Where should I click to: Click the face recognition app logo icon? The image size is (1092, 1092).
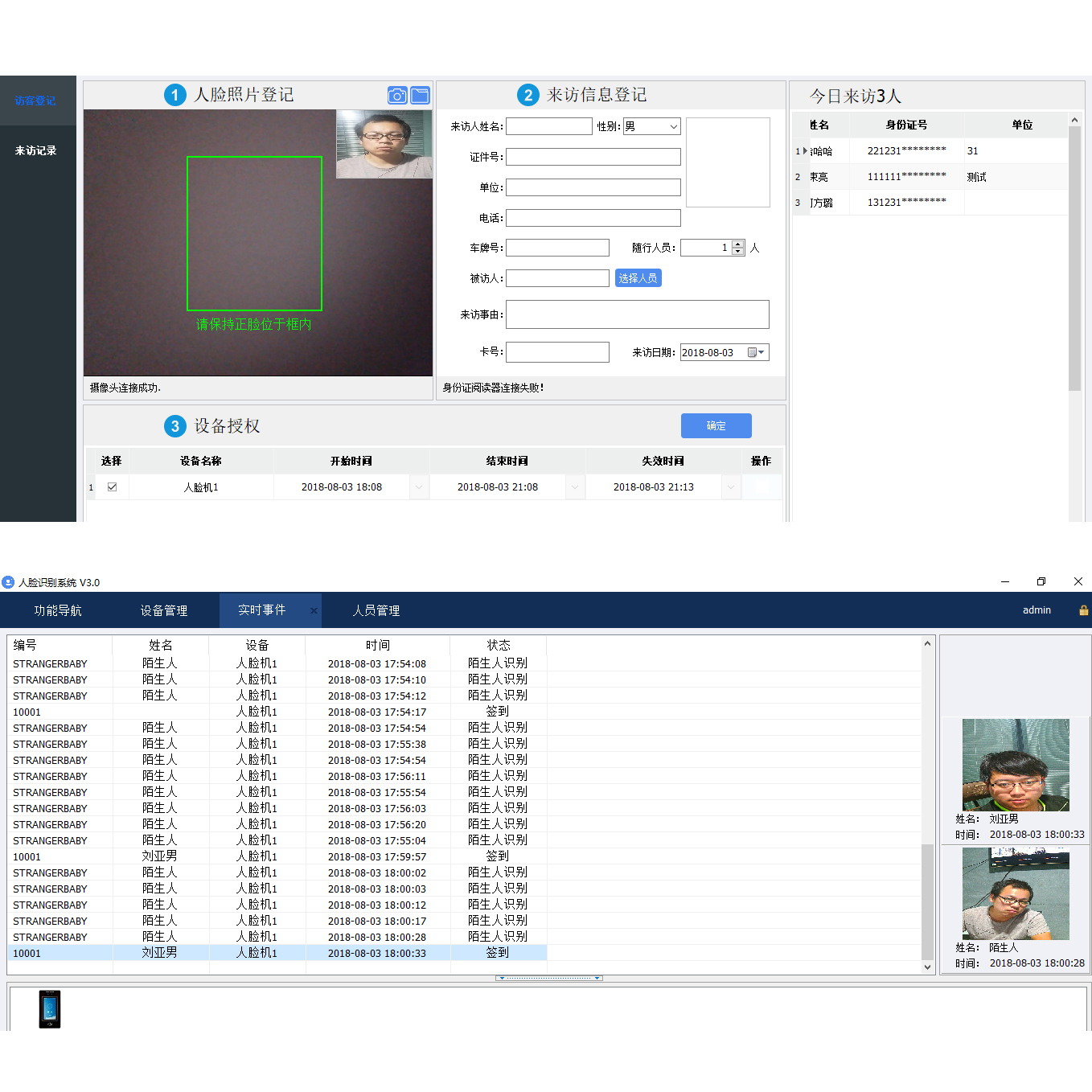[x=8, y=582]
